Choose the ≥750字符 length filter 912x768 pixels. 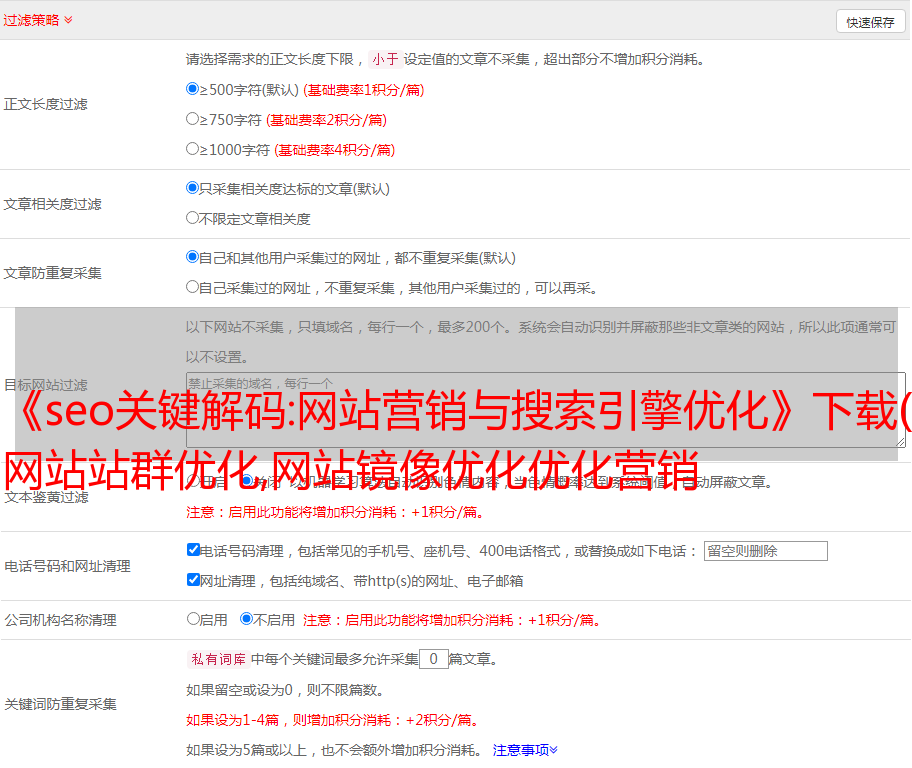[193, 119]
